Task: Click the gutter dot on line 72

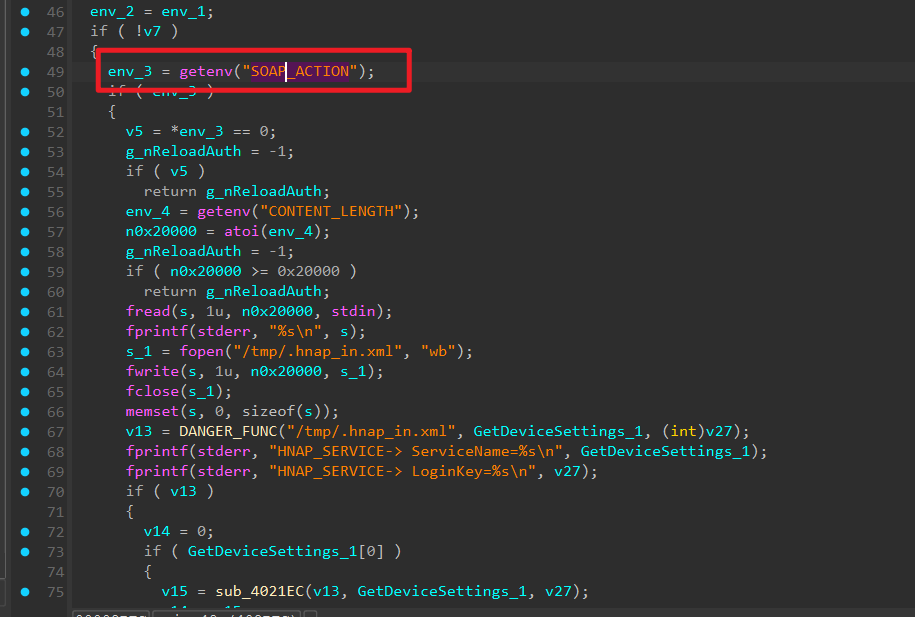Action: pyautogui.click(x=25, y=532)
